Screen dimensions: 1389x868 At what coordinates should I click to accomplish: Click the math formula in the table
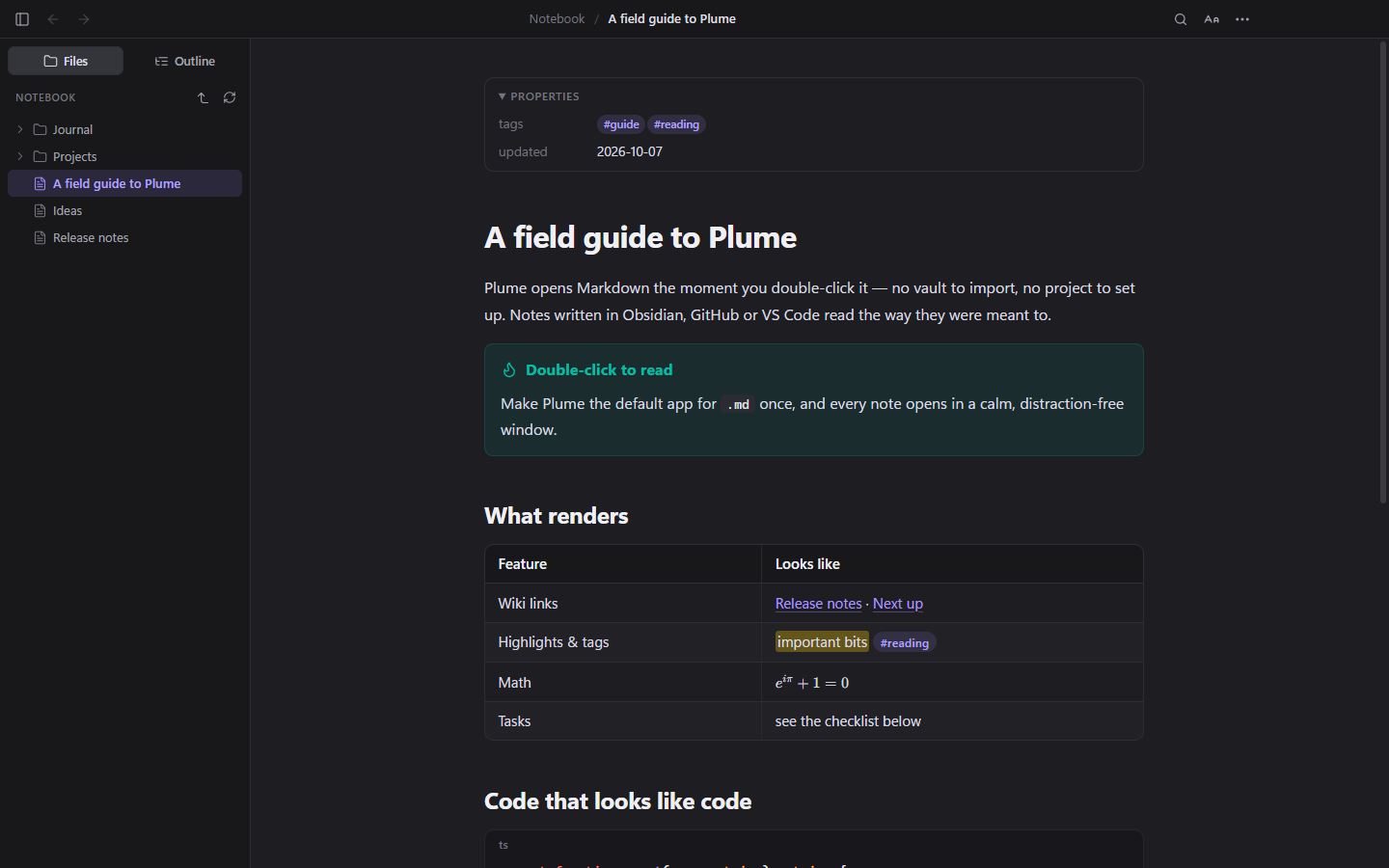[x=812, y=682]
